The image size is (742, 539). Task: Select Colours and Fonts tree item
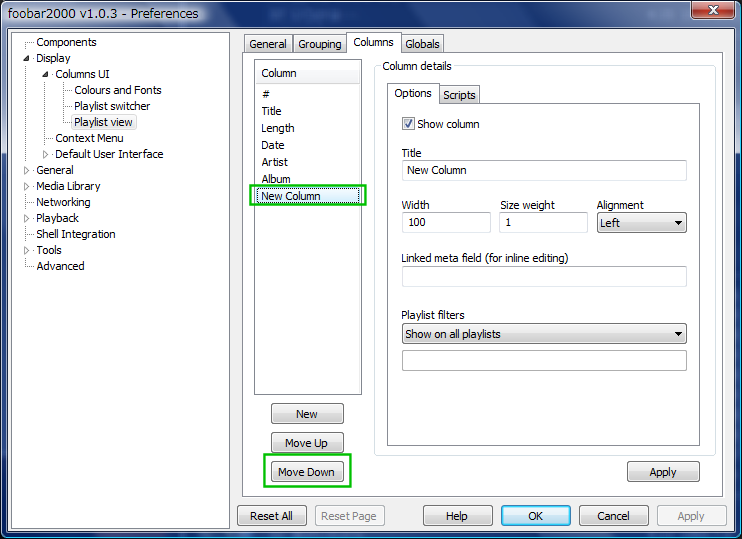[x=118, y=90]
